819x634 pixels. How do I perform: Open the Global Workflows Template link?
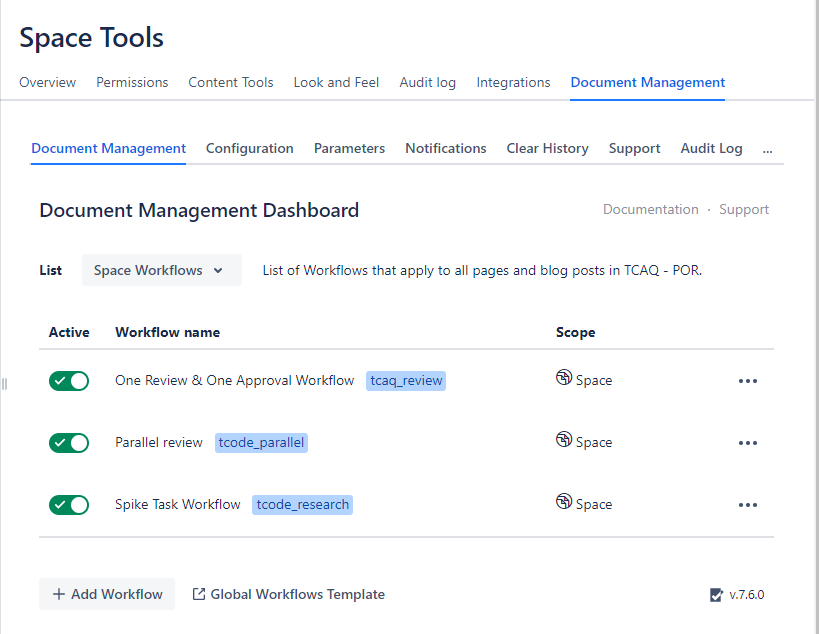(288, 594)
